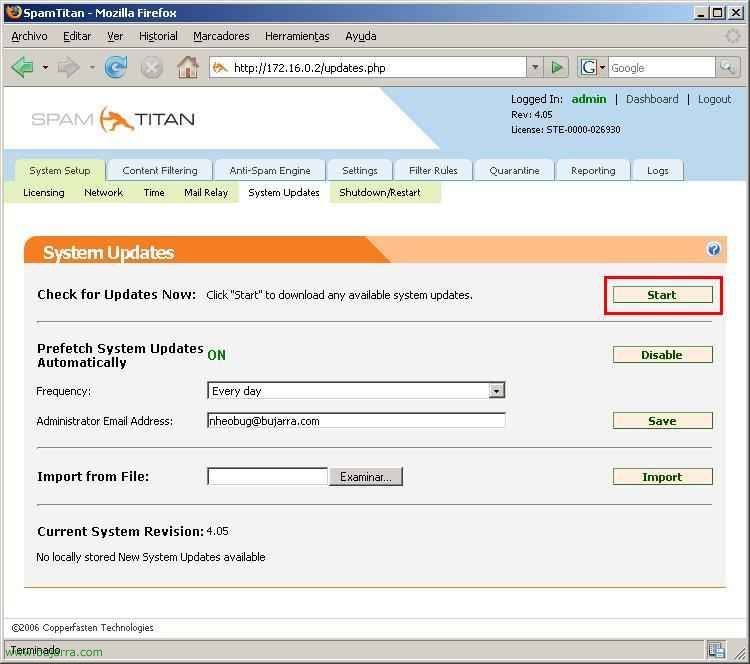
Task: Click the Import from File path field
Action: (268, 476)
